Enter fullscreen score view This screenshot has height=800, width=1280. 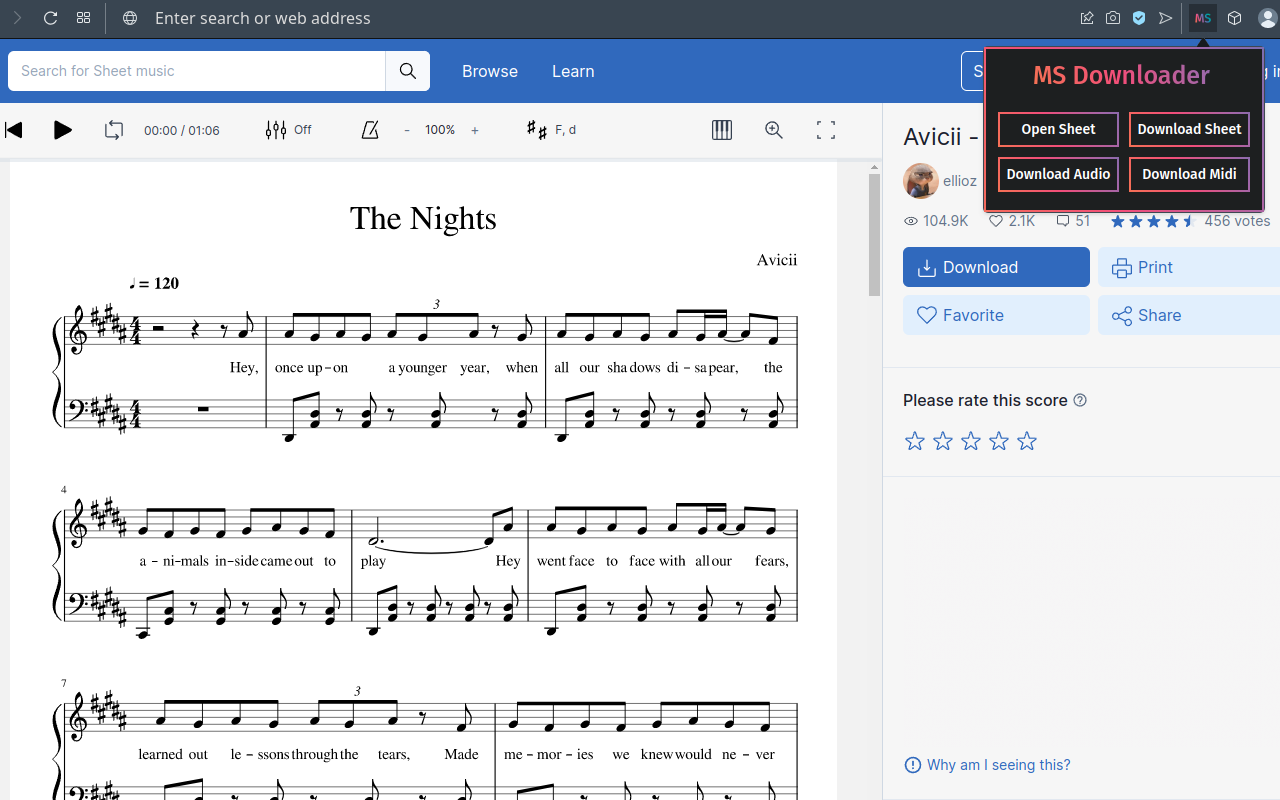pos(825,130)
